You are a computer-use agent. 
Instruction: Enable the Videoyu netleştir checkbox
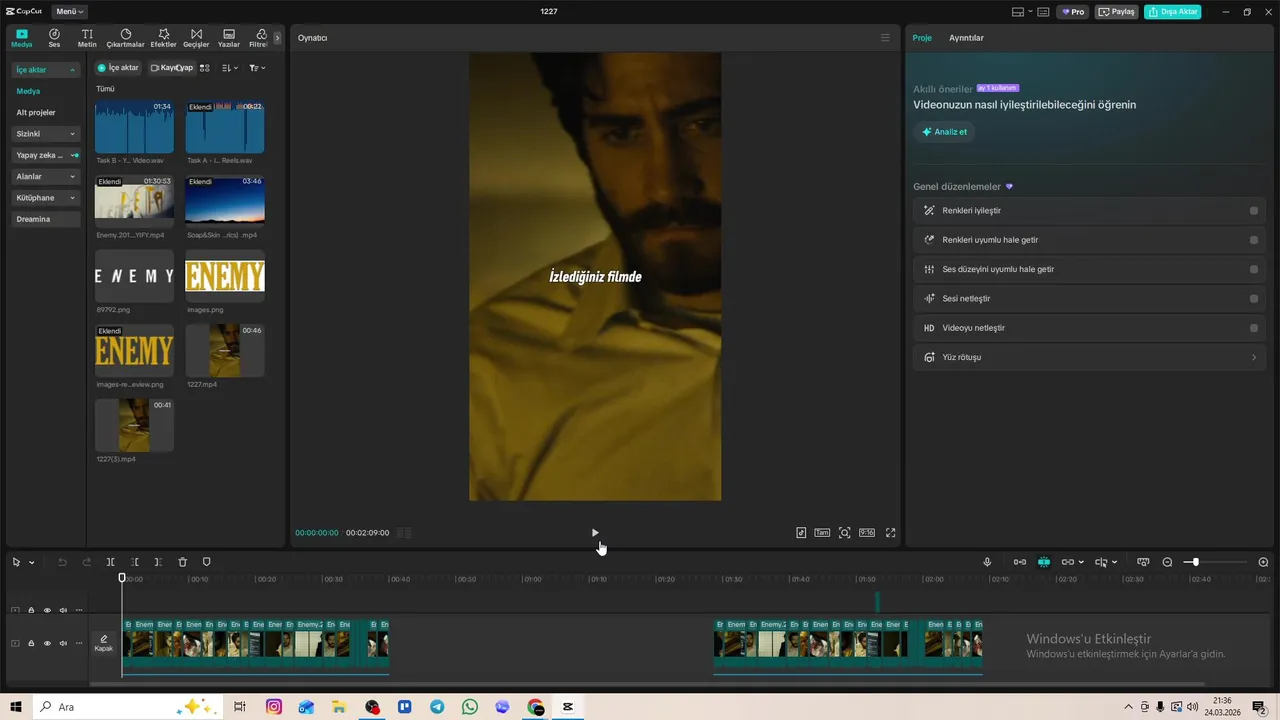point(1254,328)
